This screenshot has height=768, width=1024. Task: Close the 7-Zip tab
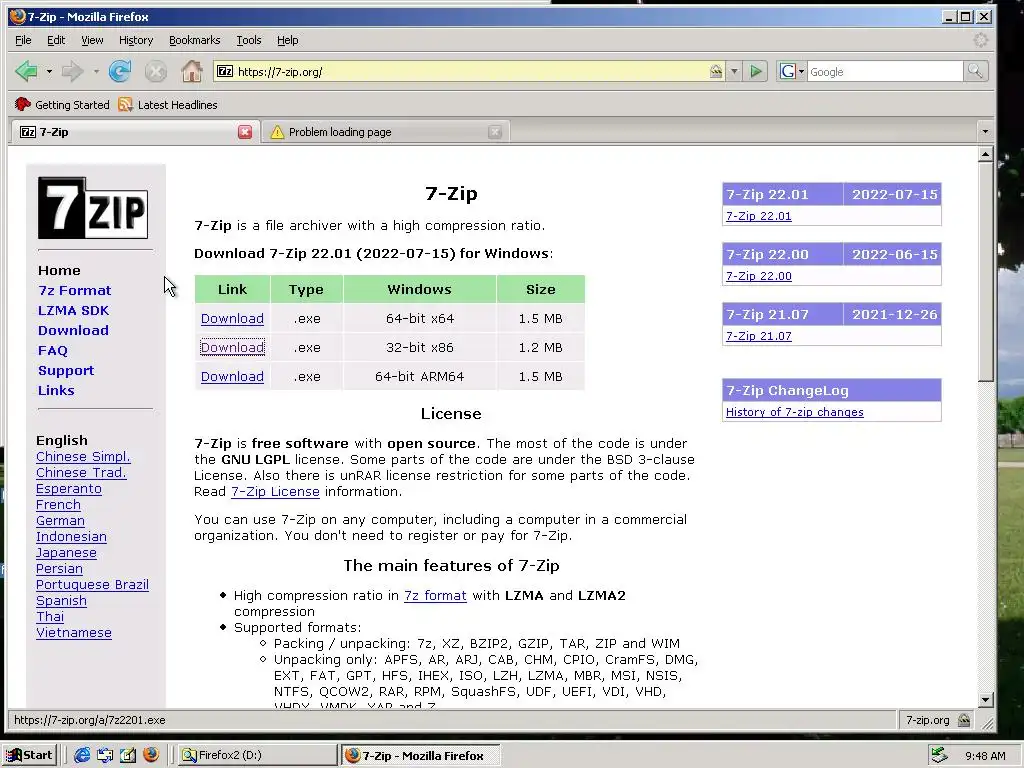(x=245, y=132)
